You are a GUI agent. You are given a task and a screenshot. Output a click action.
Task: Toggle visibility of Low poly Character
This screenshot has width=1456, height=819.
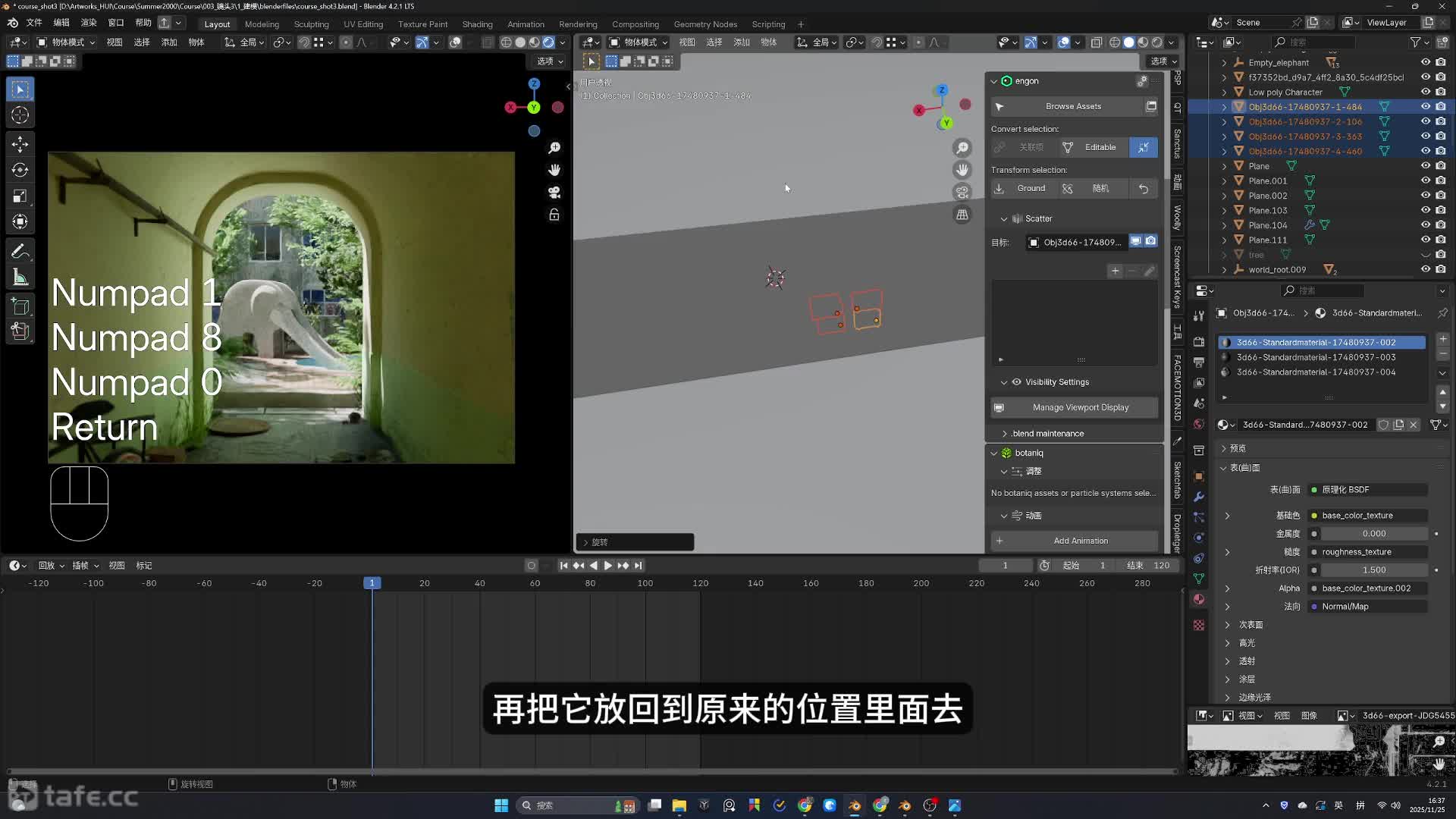[1426, 92]
